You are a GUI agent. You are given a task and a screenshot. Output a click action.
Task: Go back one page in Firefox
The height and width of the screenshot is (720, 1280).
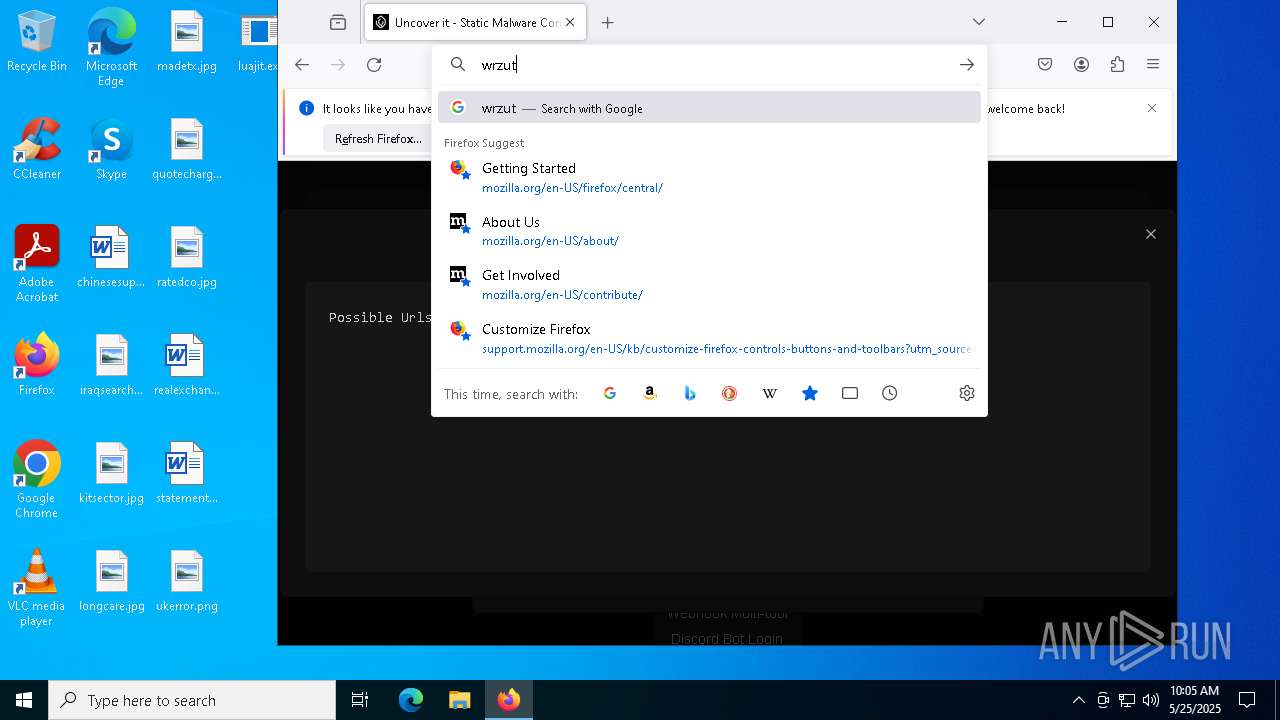coord(302,64)
